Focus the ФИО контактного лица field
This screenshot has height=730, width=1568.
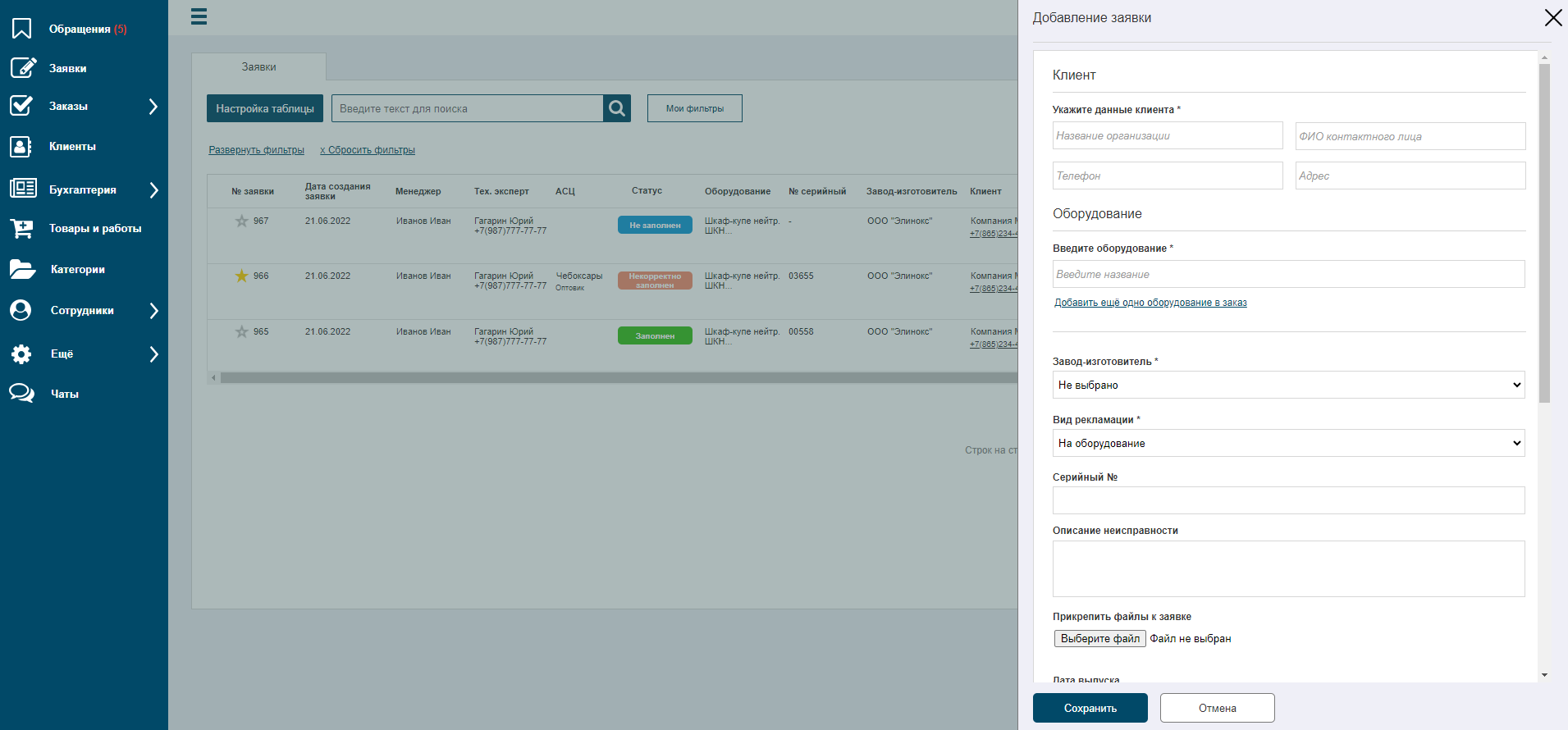1410,136
